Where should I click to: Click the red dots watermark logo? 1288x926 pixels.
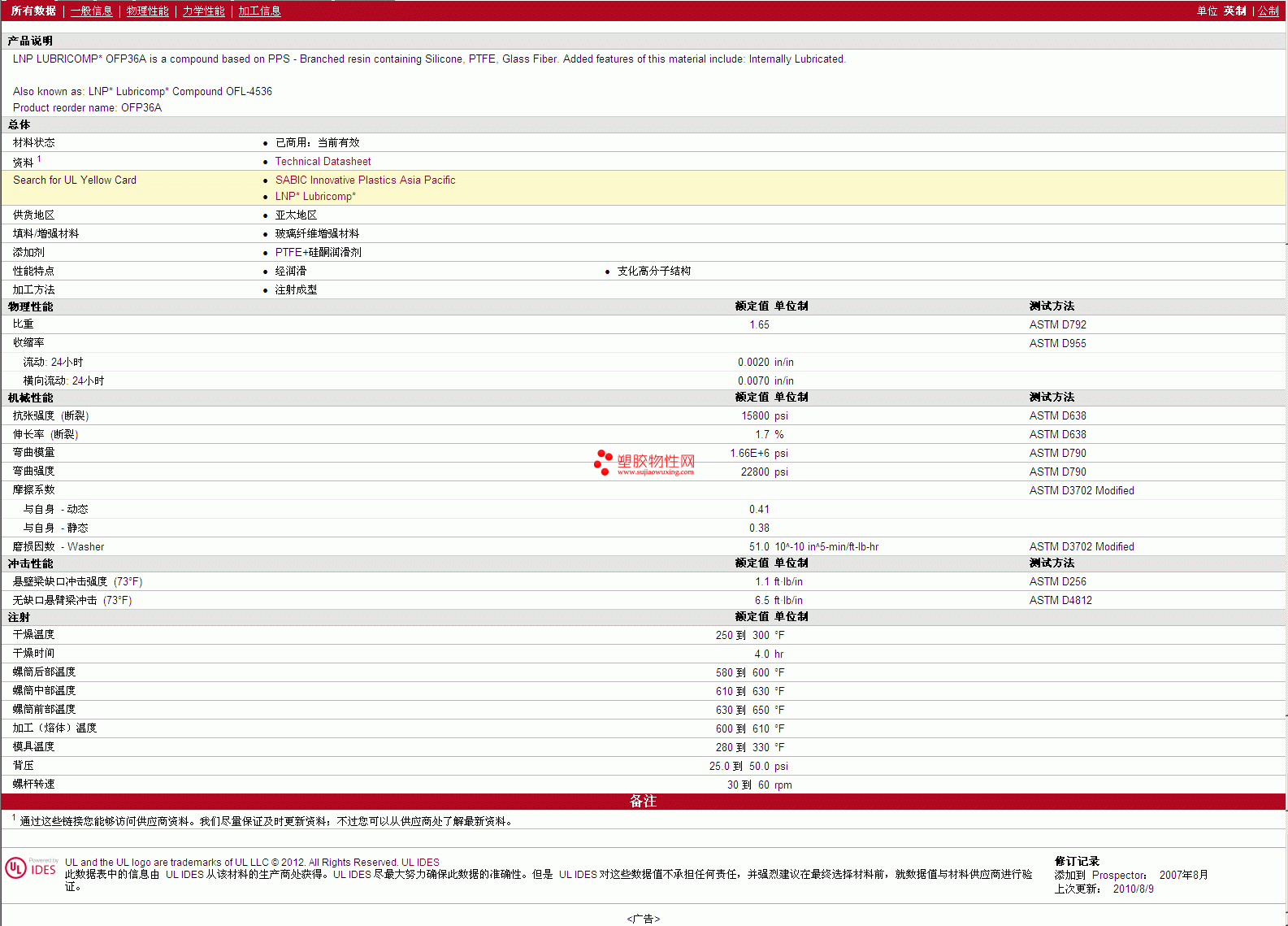click(x=603, y=462)
